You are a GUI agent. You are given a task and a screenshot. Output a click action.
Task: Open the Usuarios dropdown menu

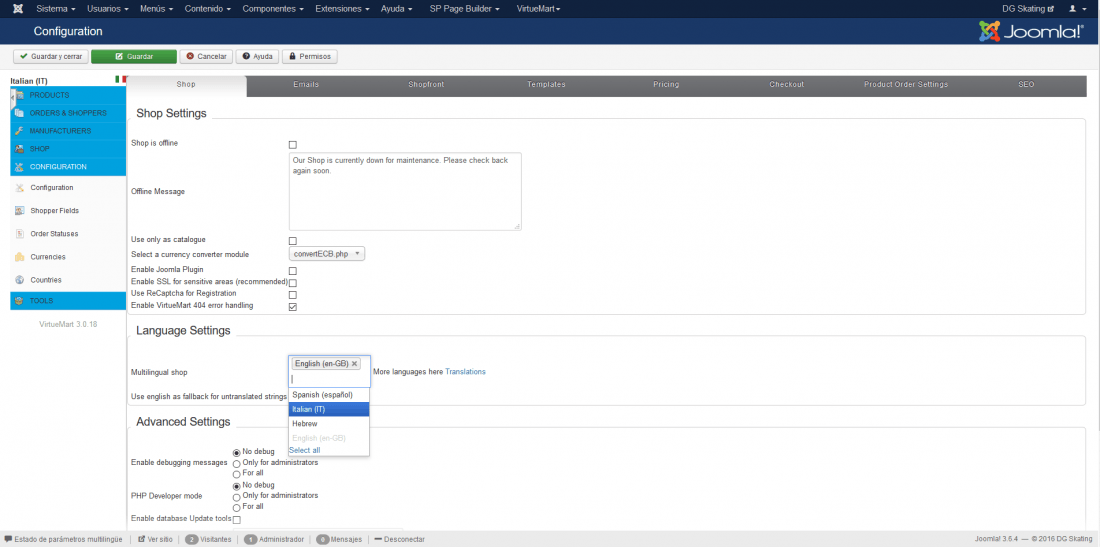click(x=108, y=8)
